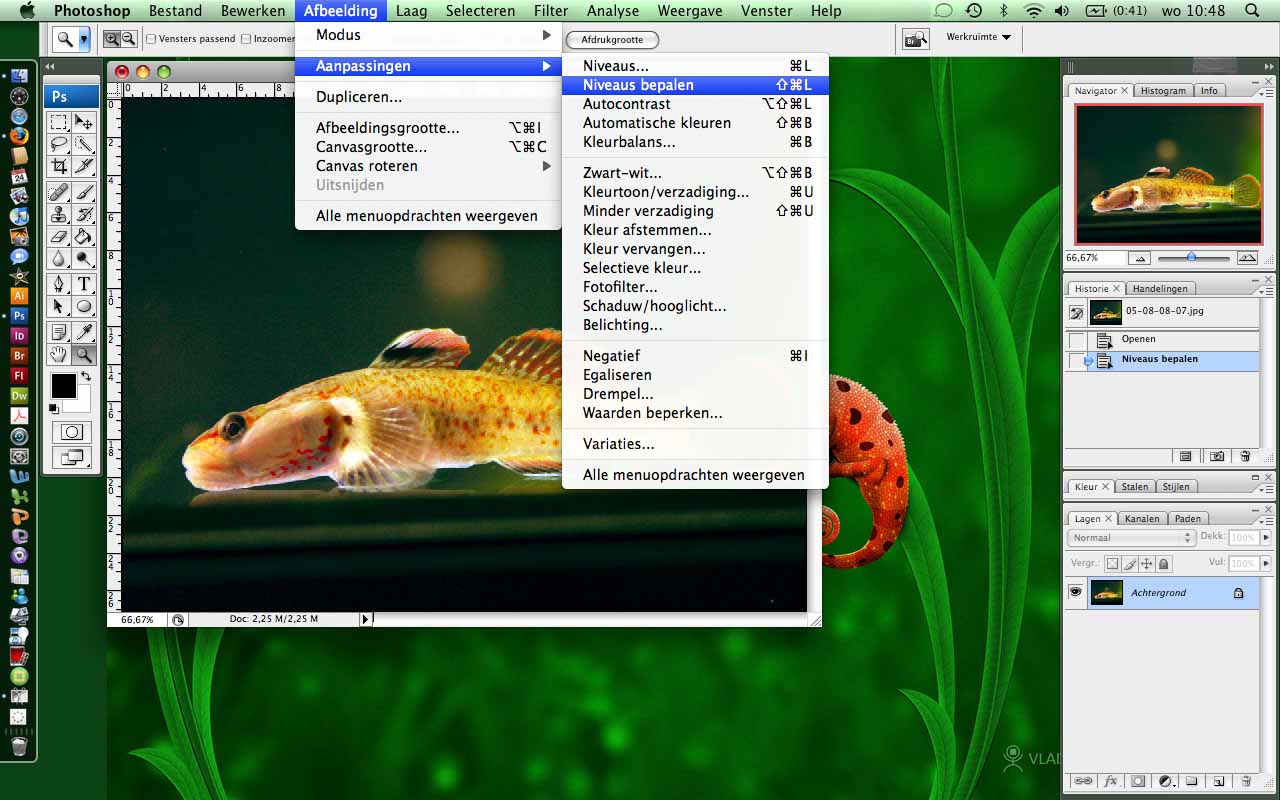Select the Clone Stamp tool

click(59, 214)
